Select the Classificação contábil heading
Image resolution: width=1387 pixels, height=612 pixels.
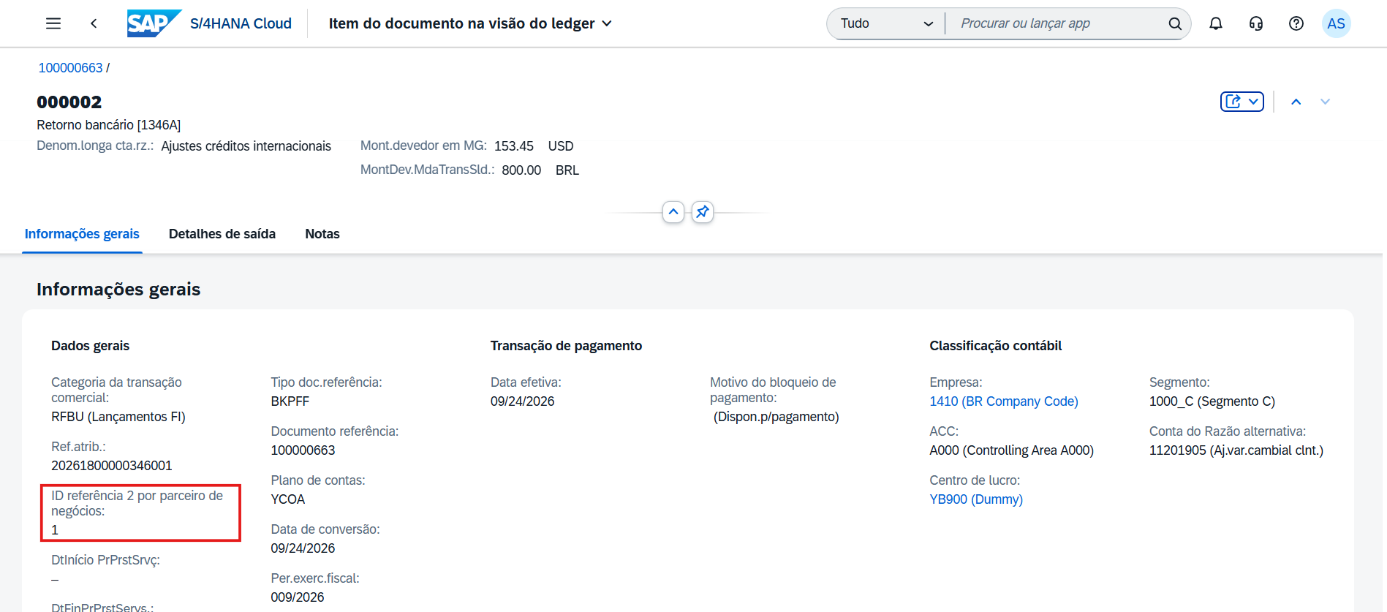click(995, 346)
